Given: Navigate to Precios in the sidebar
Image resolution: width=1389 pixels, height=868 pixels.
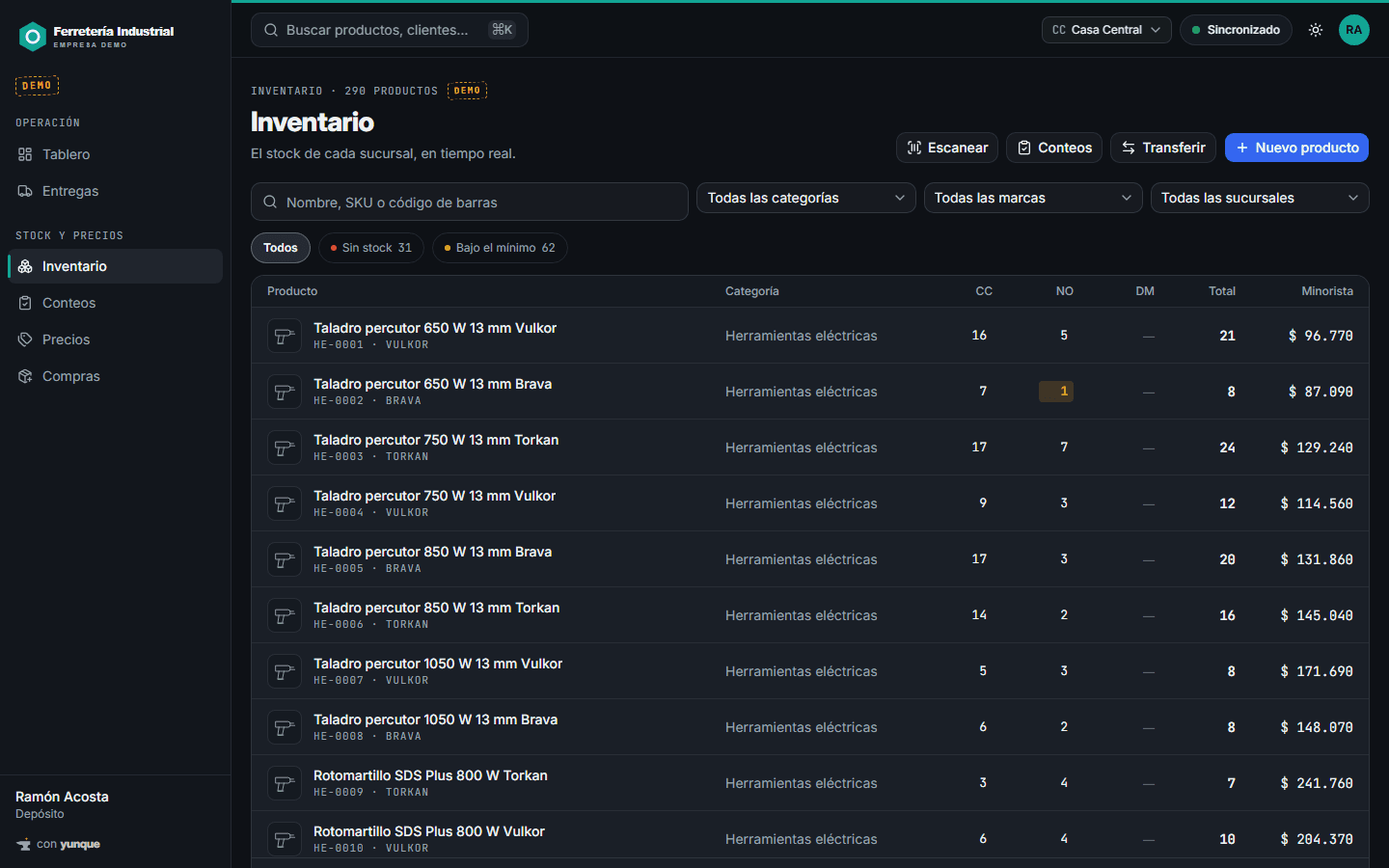Looking at the screenshot, I should point(115,339).
